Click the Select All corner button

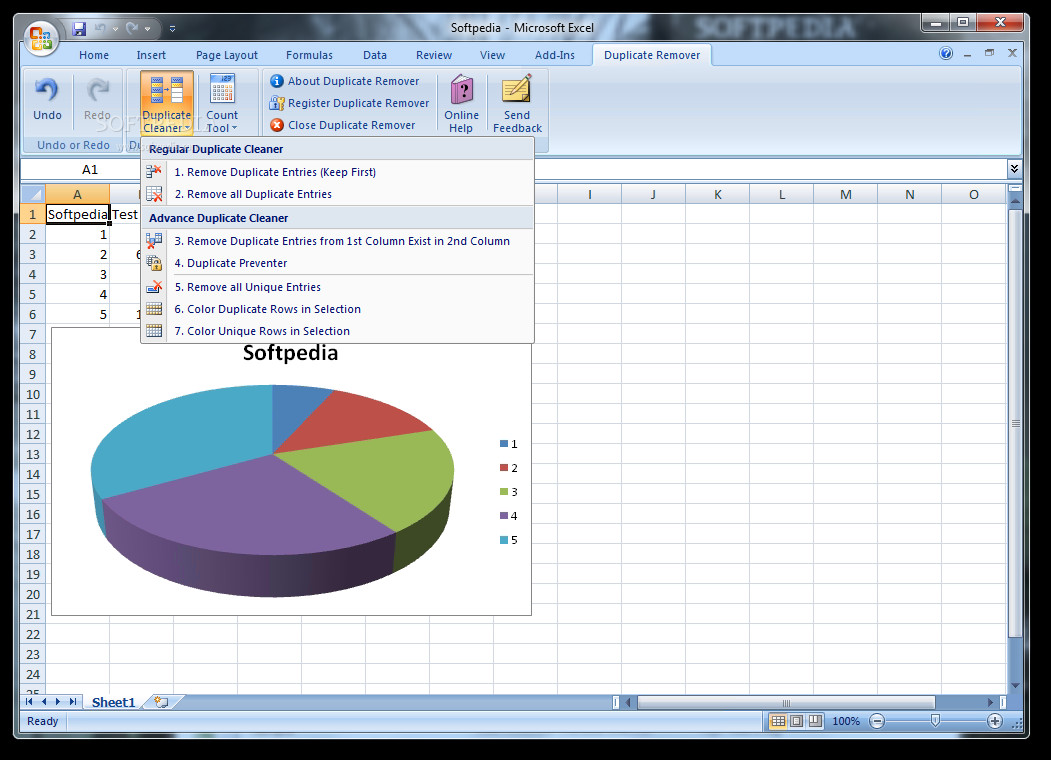point(33,194)
